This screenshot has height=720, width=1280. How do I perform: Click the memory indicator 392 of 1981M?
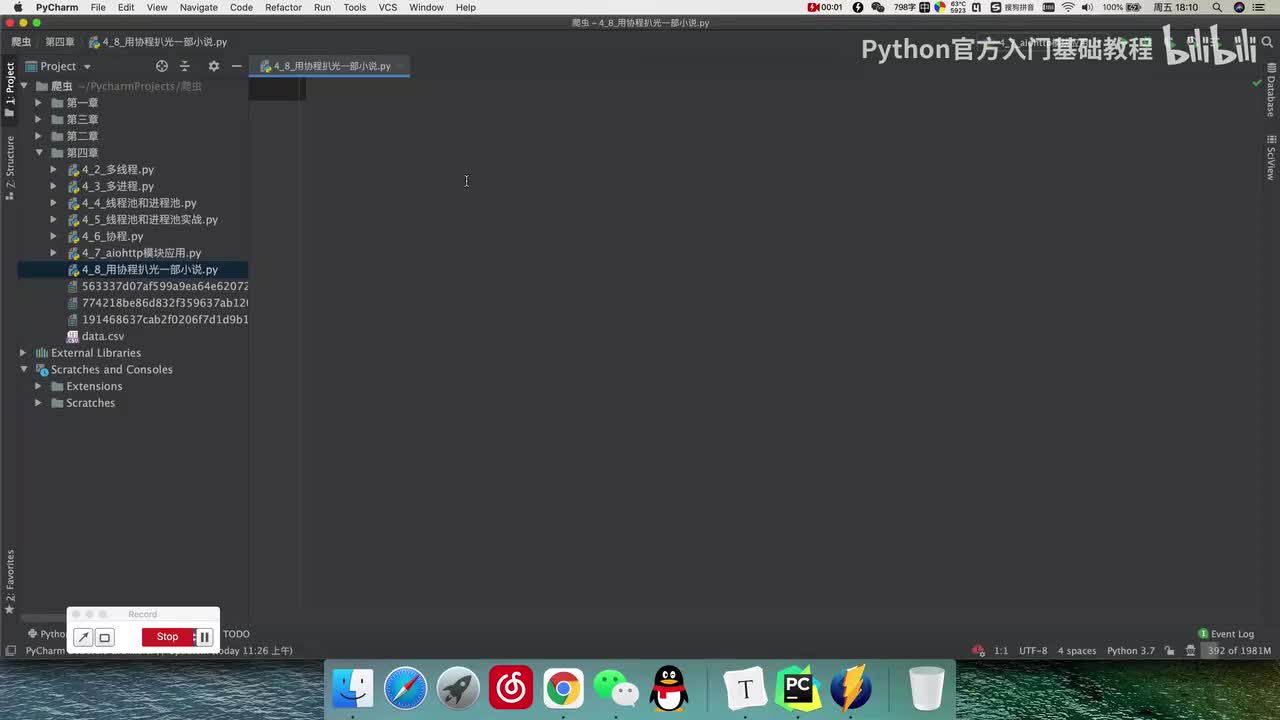pos(1239,651)
